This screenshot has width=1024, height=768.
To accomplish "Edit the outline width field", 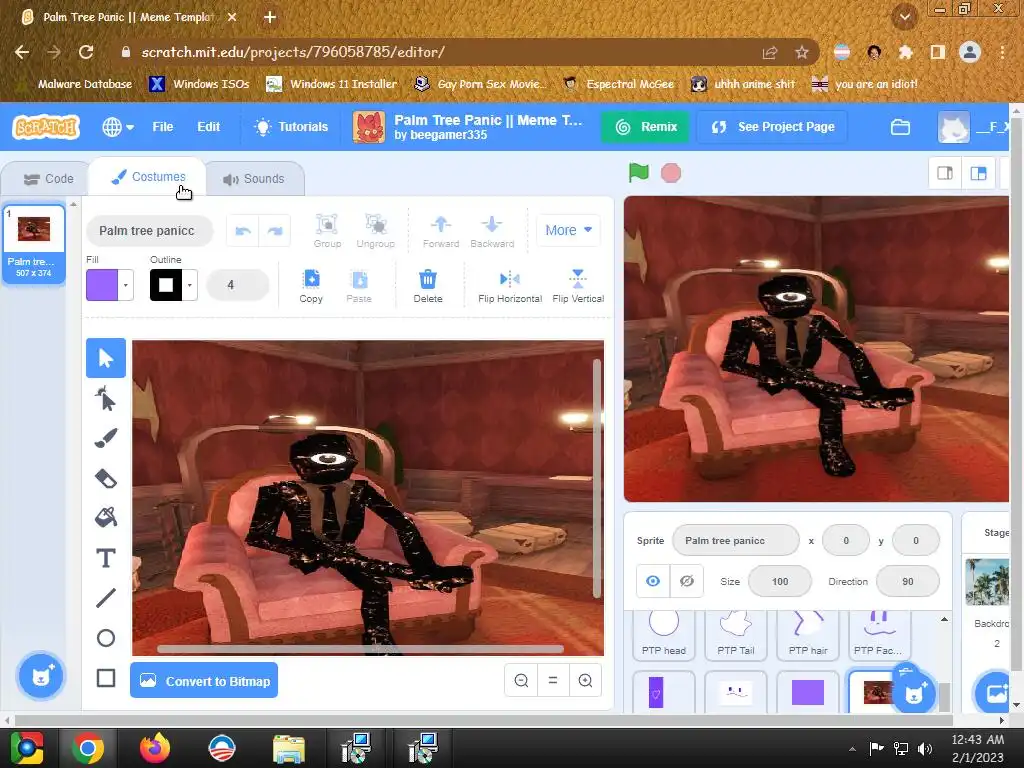I will (x=238, y=285).
